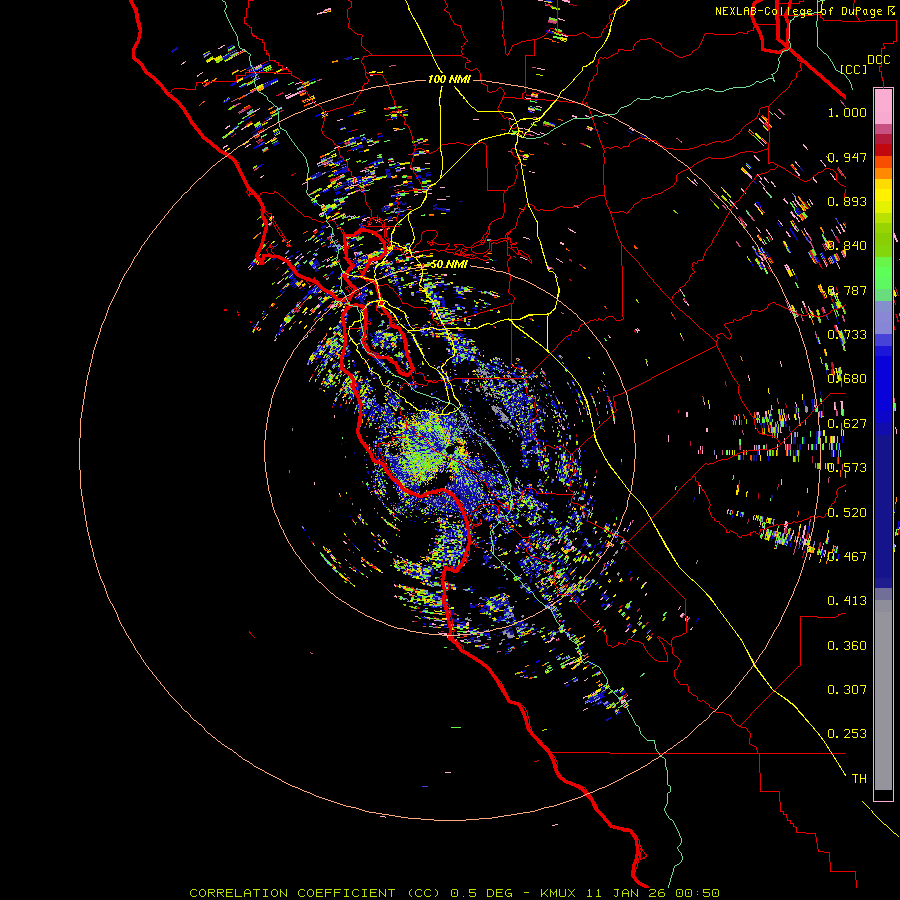Select the 0.733 legend value
The height and width of the screenshot is (900, 900).
click(847, 335)
